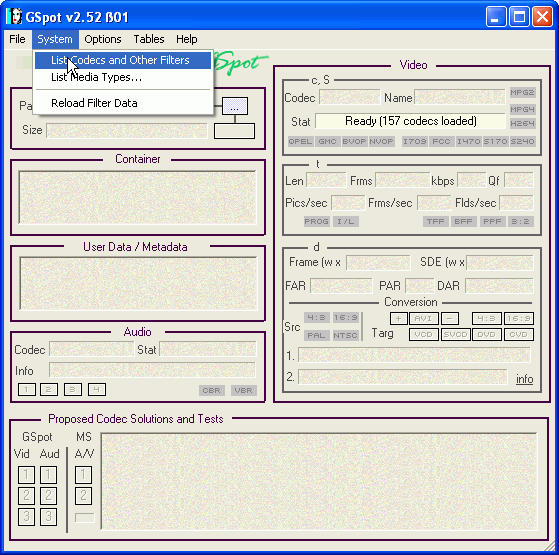Click the GMC flag indicator

coord(327,142)
